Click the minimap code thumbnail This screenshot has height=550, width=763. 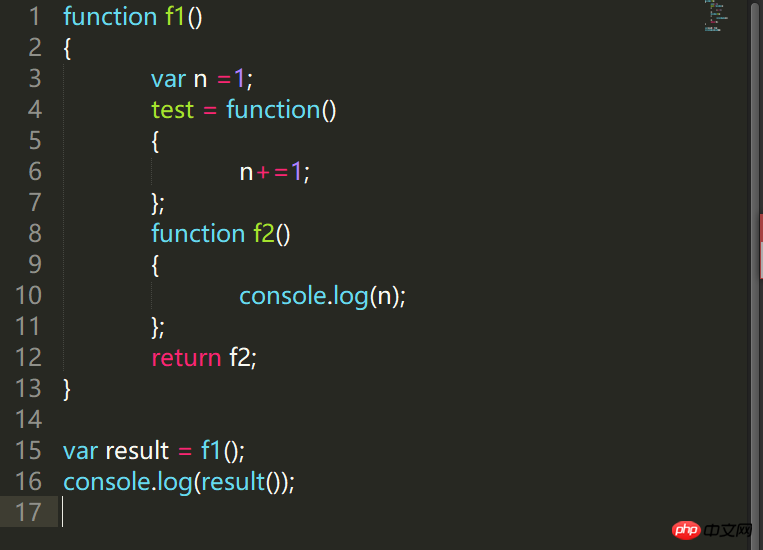pyautogui.click(x=716, y=16)
